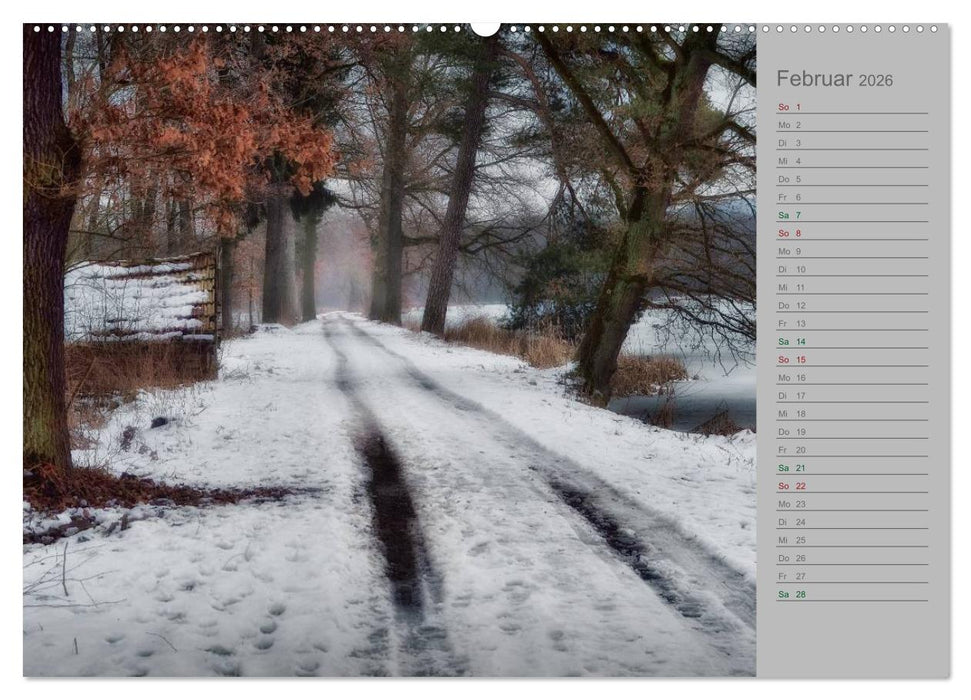This screenshot has width=971, height=700.
Task: Click the Do 19 date row
Action: [x=791, y=432]
